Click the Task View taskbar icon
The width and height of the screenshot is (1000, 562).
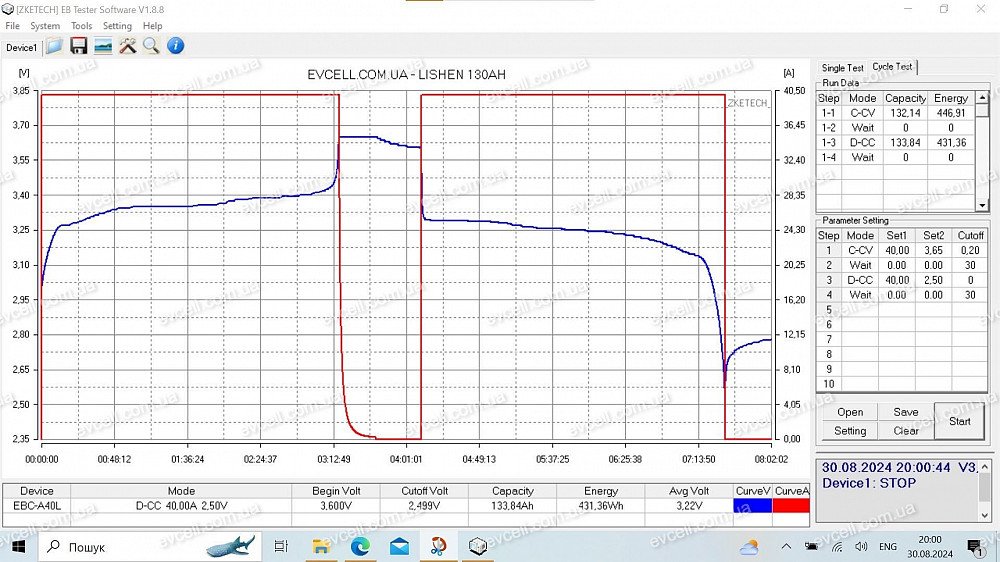pyautogui.click(x=281, y=546)
